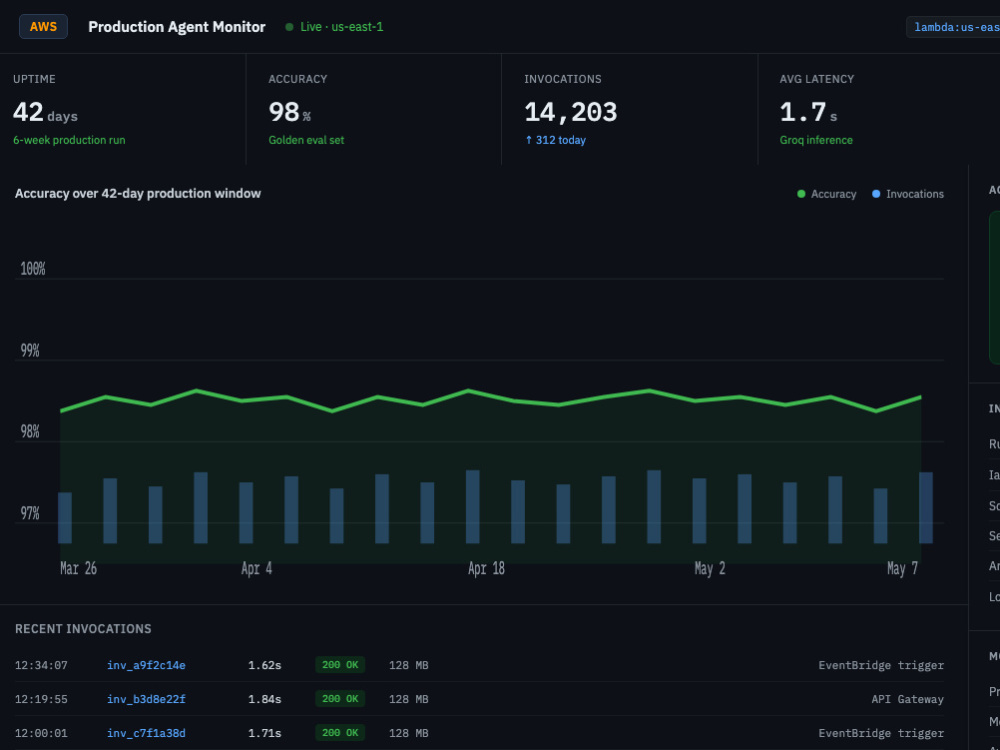Click the blue Invocations legend dot

876,194
